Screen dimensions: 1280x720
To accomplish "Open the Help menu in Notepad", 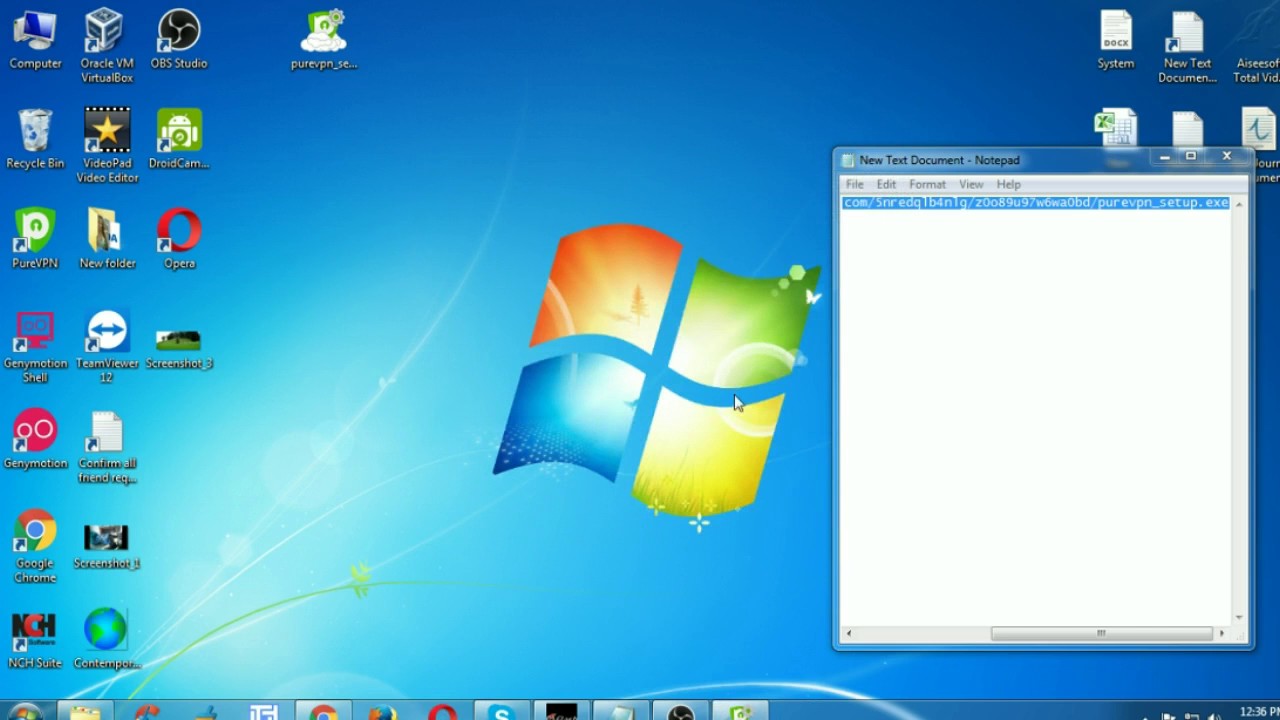I will [x=1008, y=184].
